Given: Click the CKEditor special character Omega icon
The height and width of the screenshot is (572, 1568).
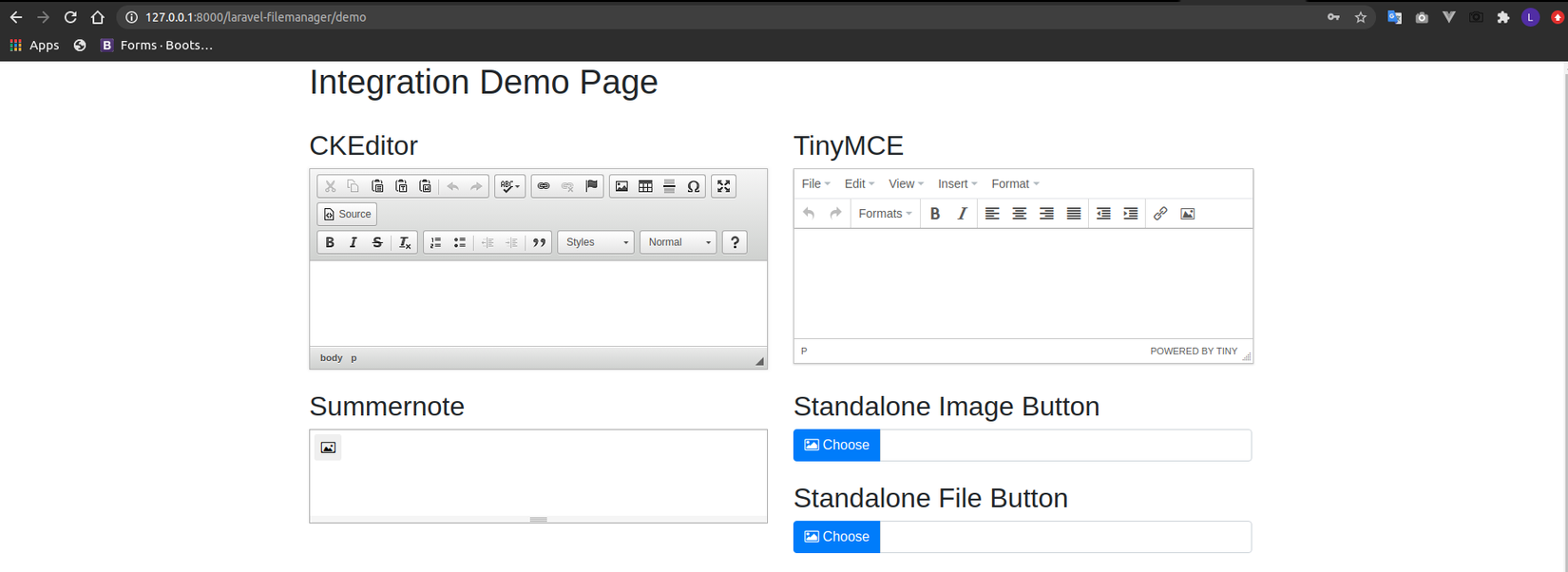Looking at the screenshot, I should [x=694, y=186].
